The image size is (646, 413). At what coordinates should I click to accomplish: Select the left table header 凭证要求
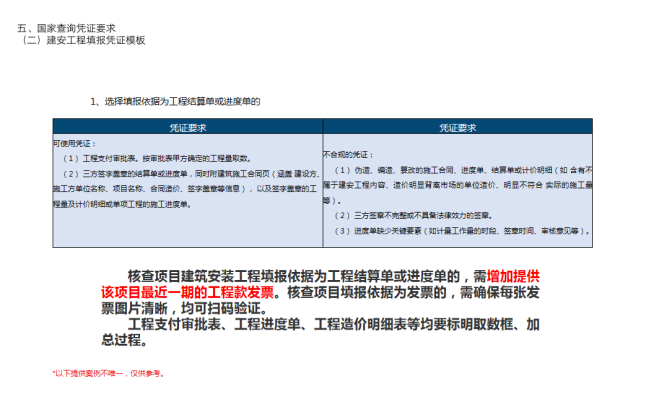click(x=187, y=128)
